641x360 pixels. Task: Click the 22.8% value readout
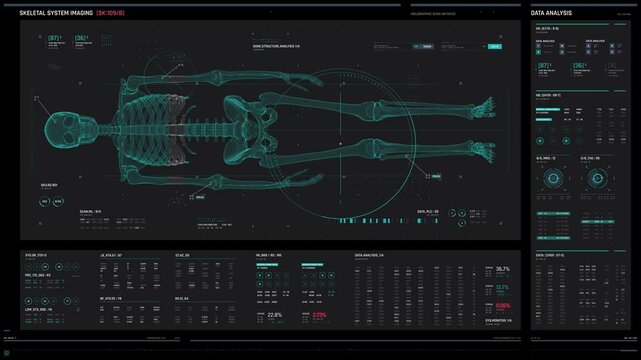pyautogui.click(x=275, y=315)
